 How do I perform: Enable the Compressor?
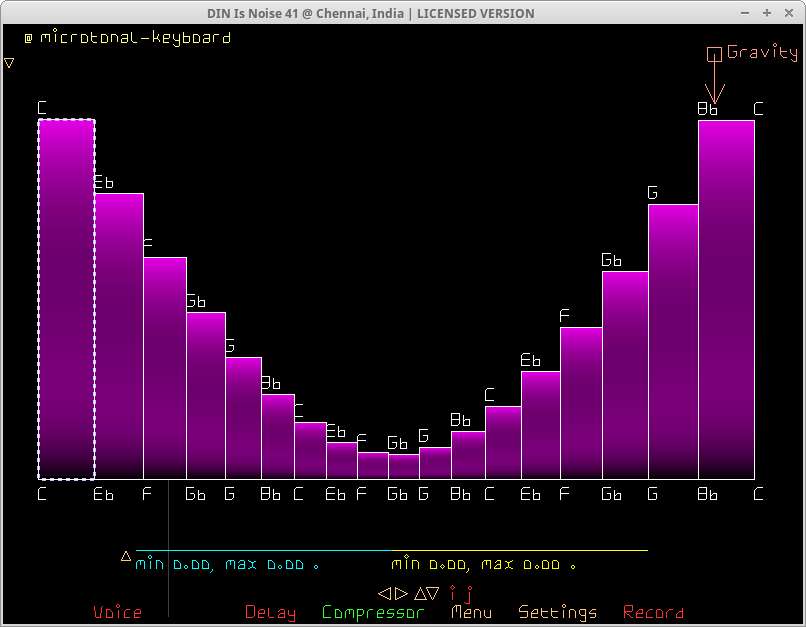click(x=373, y=612)
